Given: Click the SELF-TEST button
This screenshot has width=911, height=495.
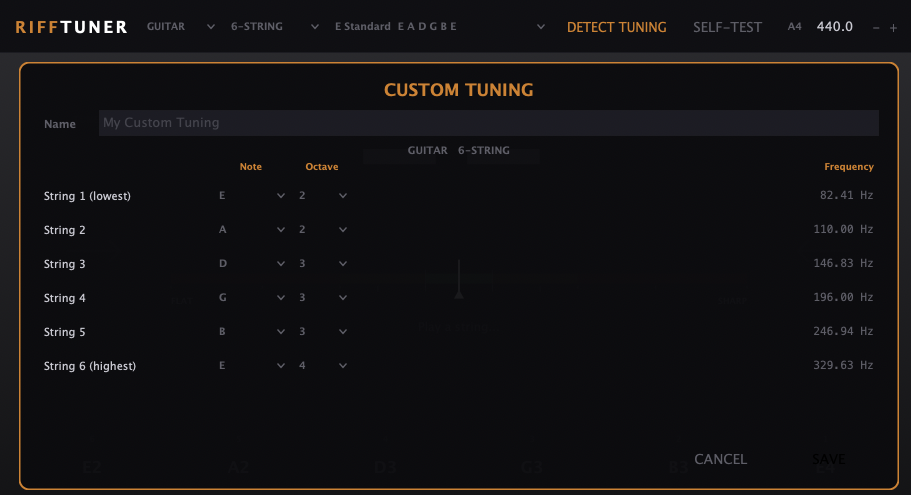Looking at the screenshot, I should tap(727, 27).
